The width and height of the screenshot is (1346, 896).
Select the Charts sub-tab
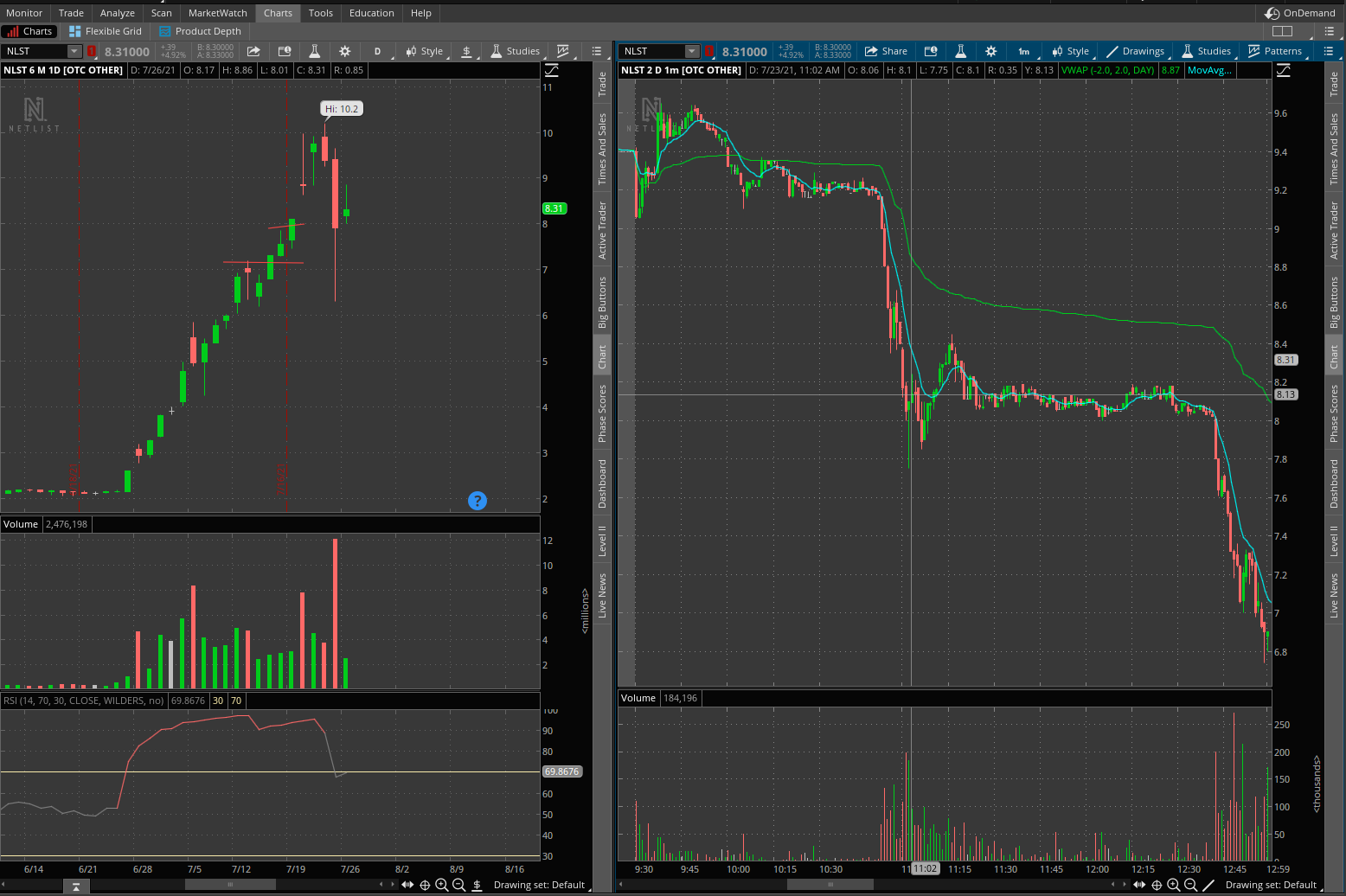pyautogui.click(x=31, y=31)
